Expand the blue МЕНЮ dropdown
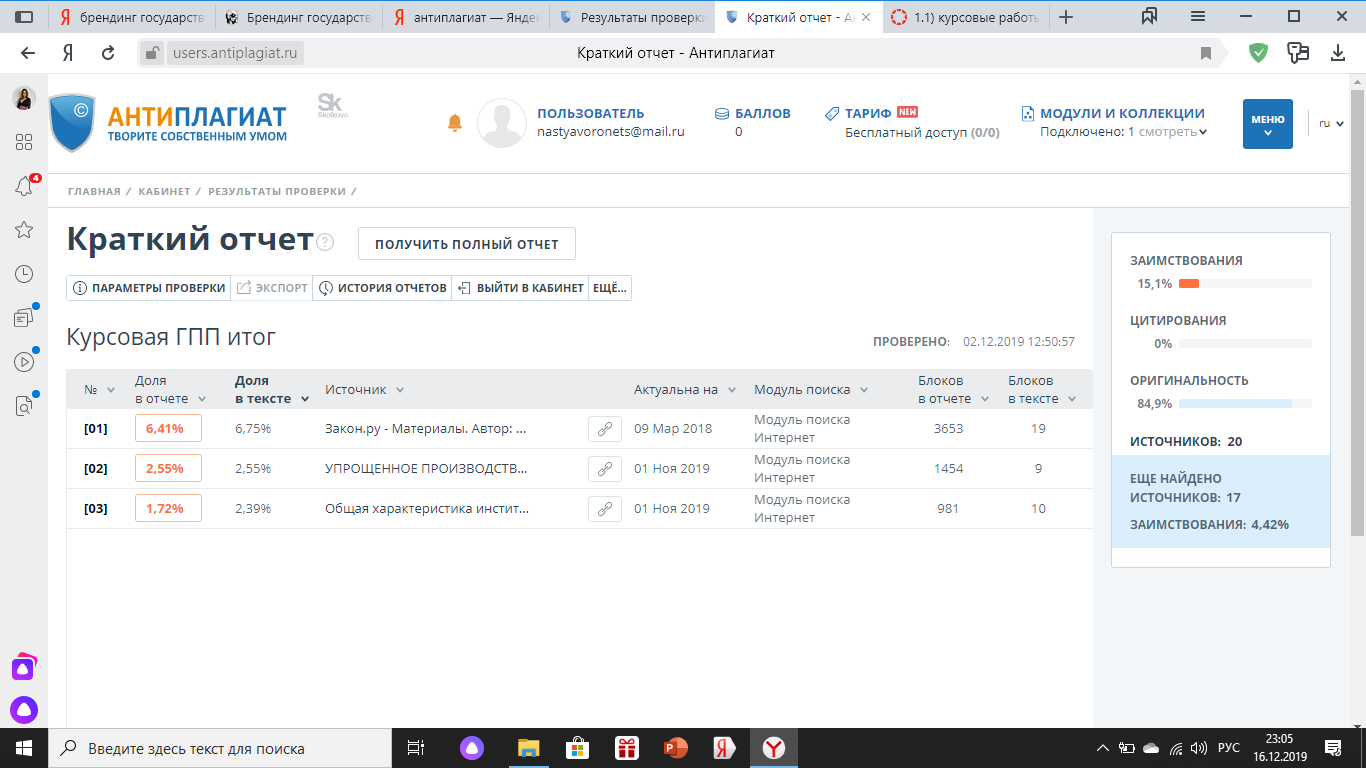Viewport: 1366px width, 768px height. 1267,124
